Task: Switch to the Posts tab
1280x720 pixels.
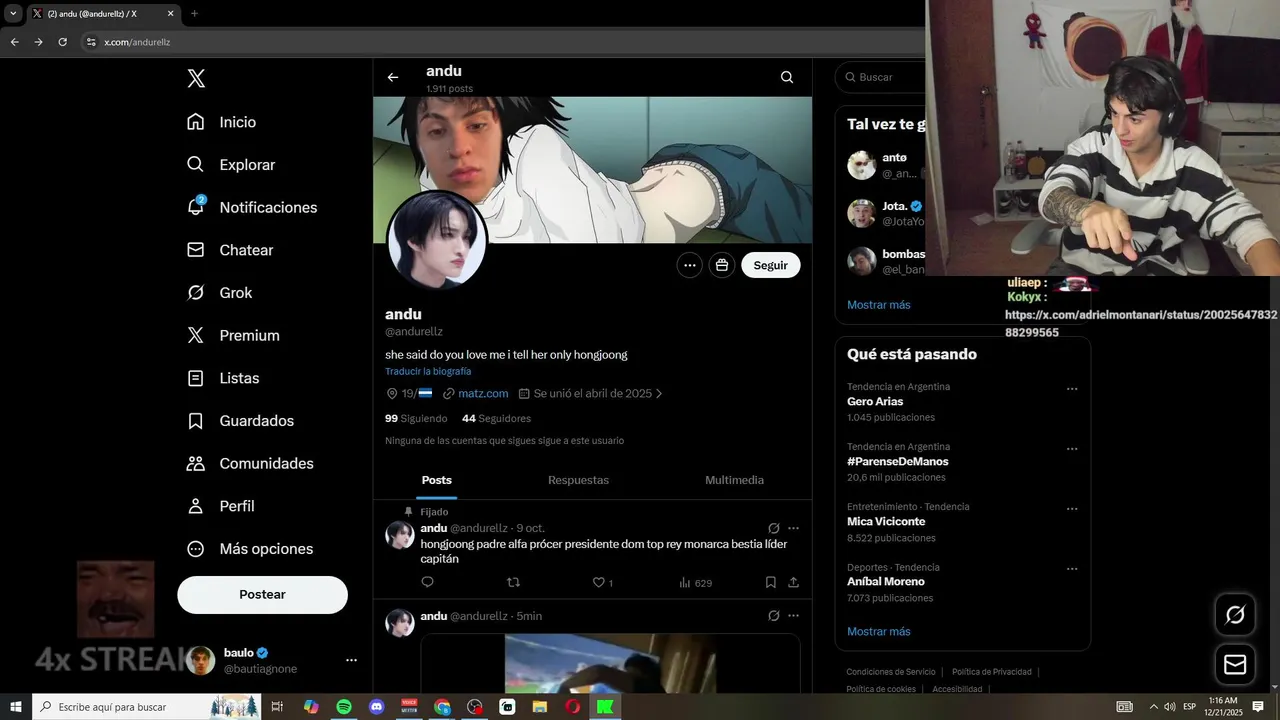Action: (437, 480)
